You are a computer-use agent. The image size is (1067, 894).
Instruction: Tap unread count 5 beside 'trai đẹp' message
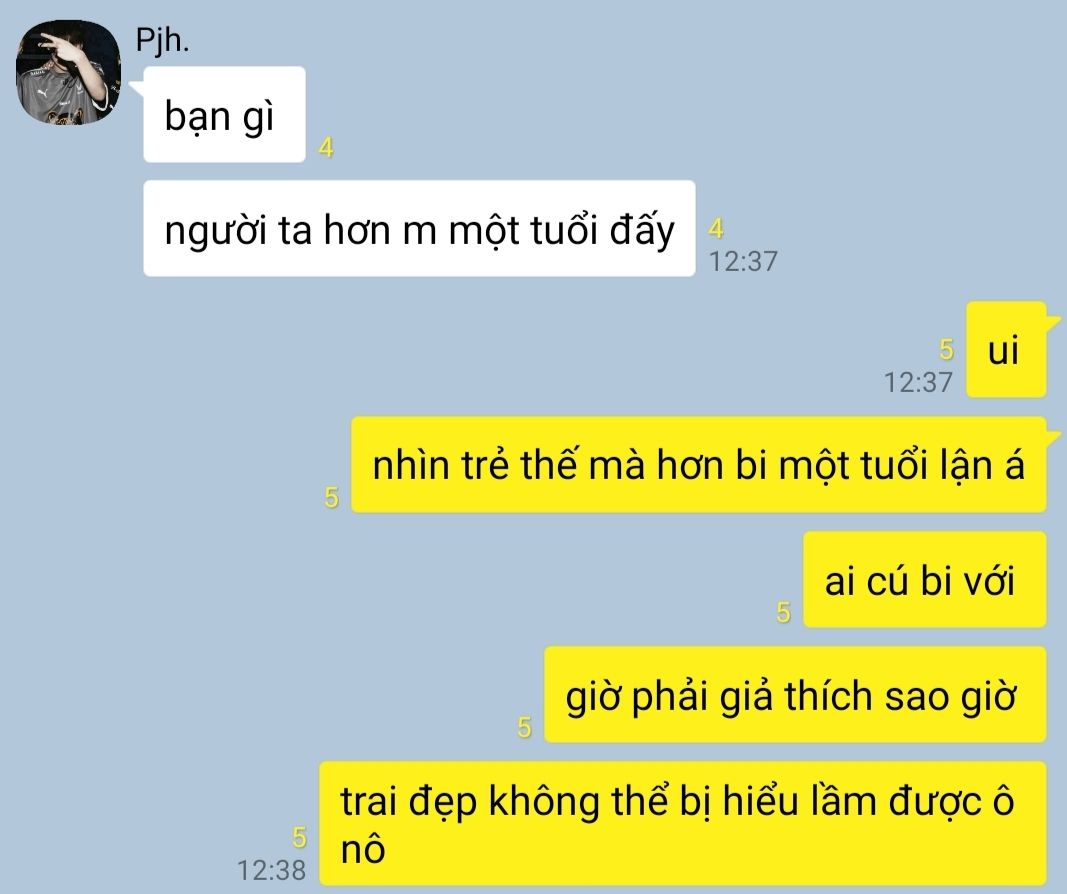[299, 838]
